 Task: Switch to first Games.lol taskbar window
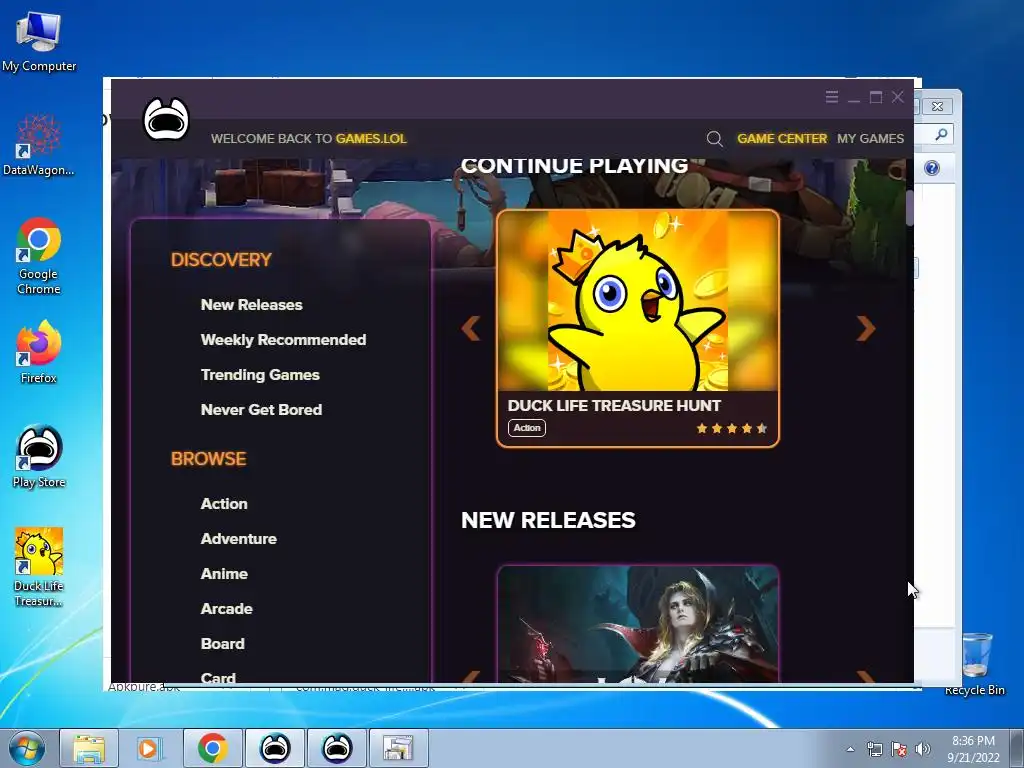[x=275, y=748]
